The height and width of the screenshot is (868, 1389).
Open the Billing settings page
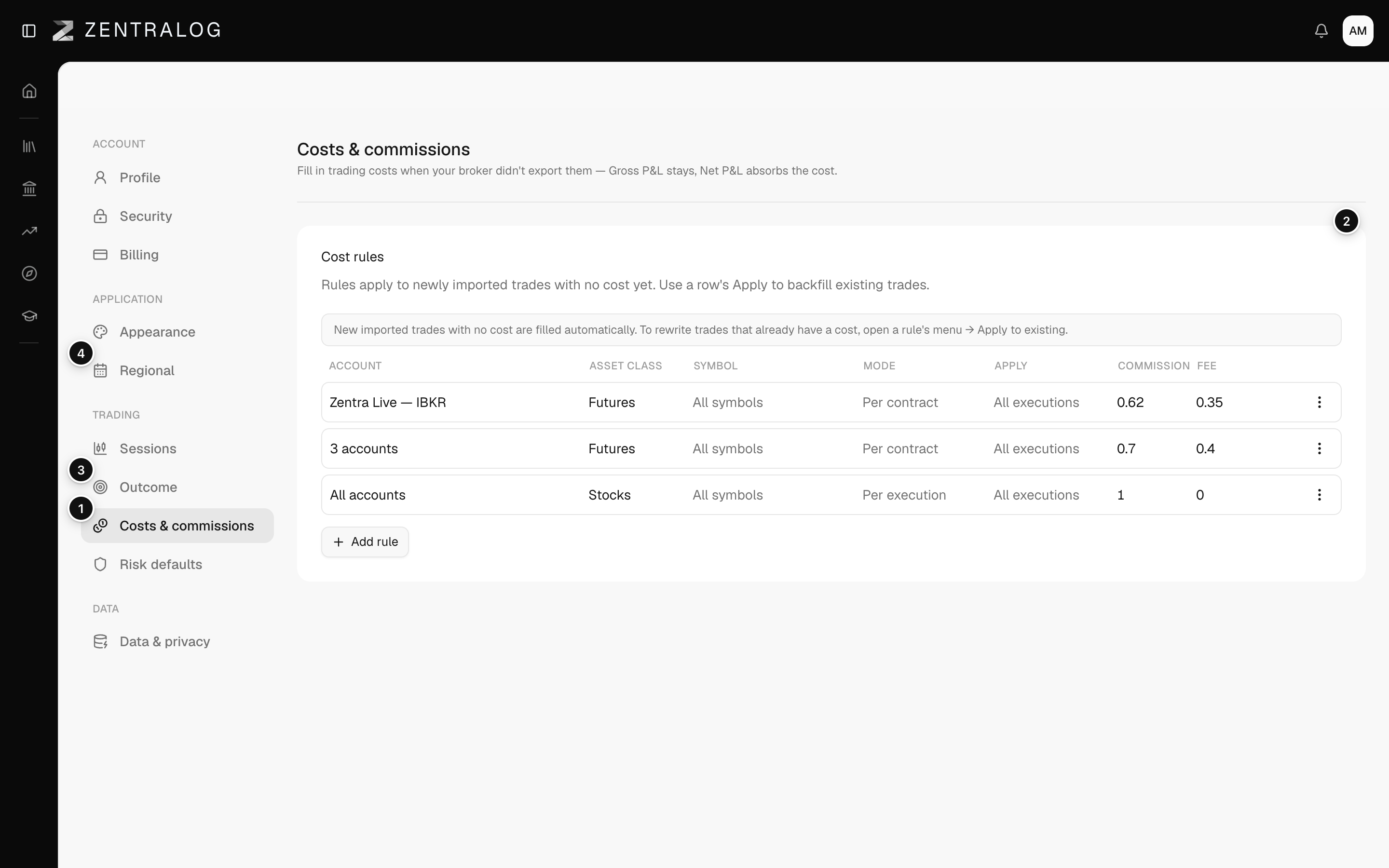point(177,254)
